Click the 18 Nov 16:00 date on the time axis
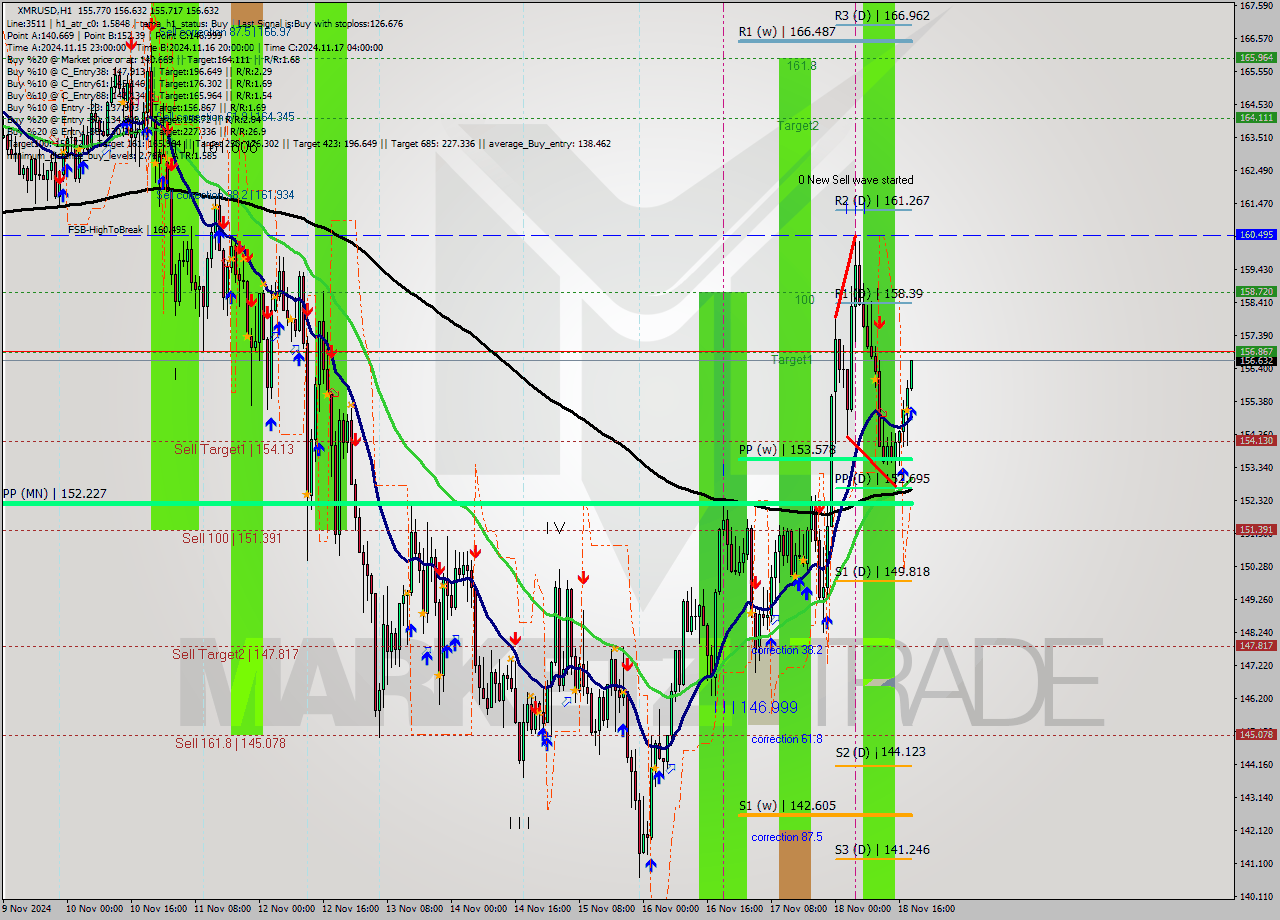This screenshot has width=1280, height=920. tap(926, 909)
